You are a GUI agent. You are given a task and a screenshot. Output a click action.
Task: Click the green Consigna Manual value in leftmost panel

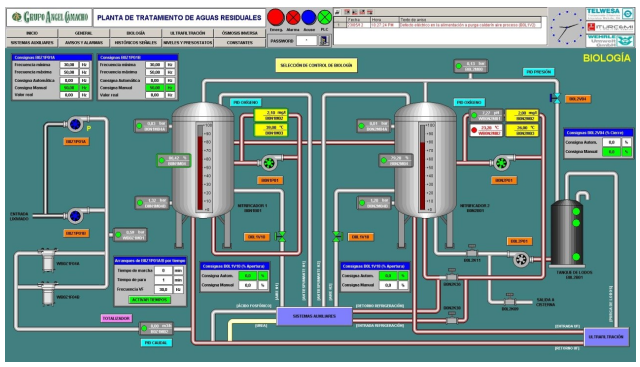pos(69,87)
